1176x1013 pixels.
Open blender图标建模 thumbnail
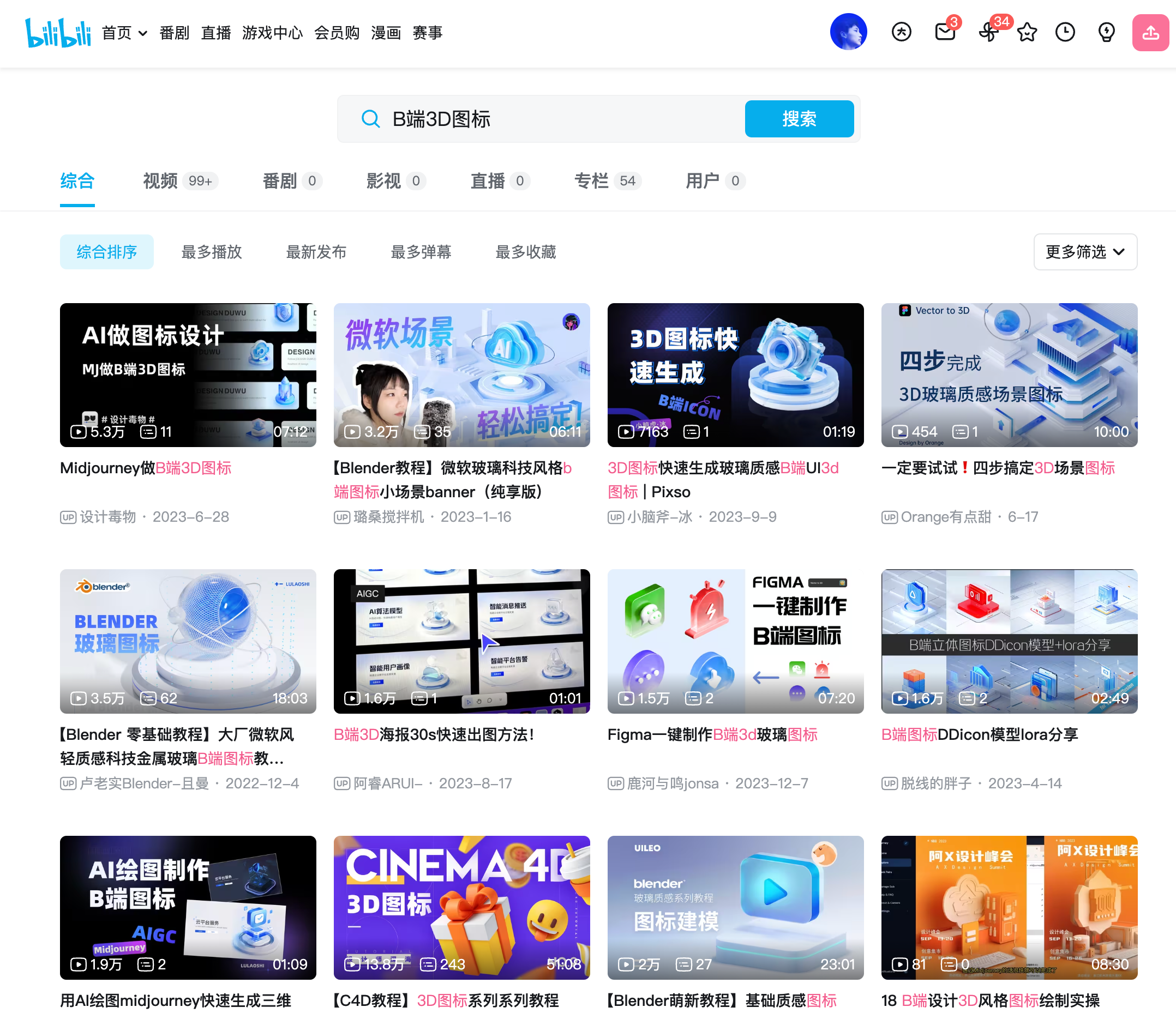(736, 908)
